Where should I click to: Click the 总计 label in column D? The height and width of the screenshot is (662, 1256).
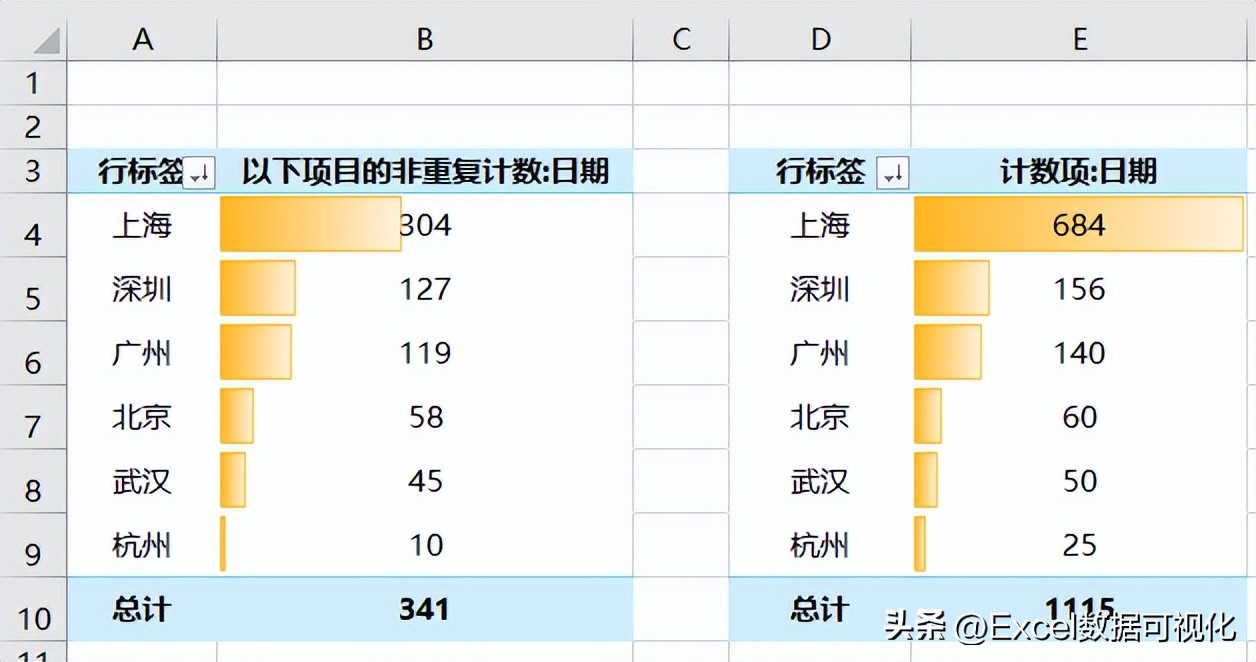point(820,609)
